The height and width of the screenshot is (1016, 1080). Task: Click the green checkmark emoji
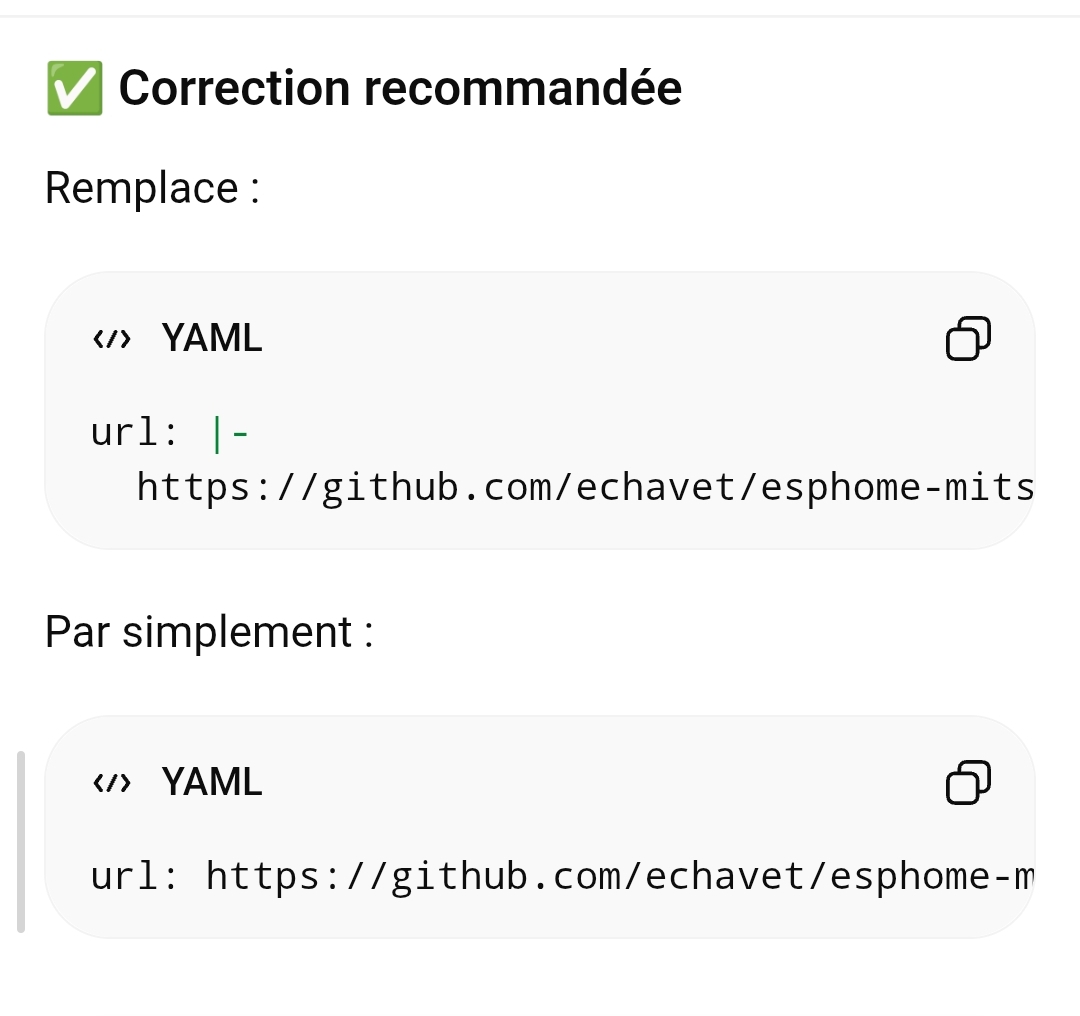(74, 88)
